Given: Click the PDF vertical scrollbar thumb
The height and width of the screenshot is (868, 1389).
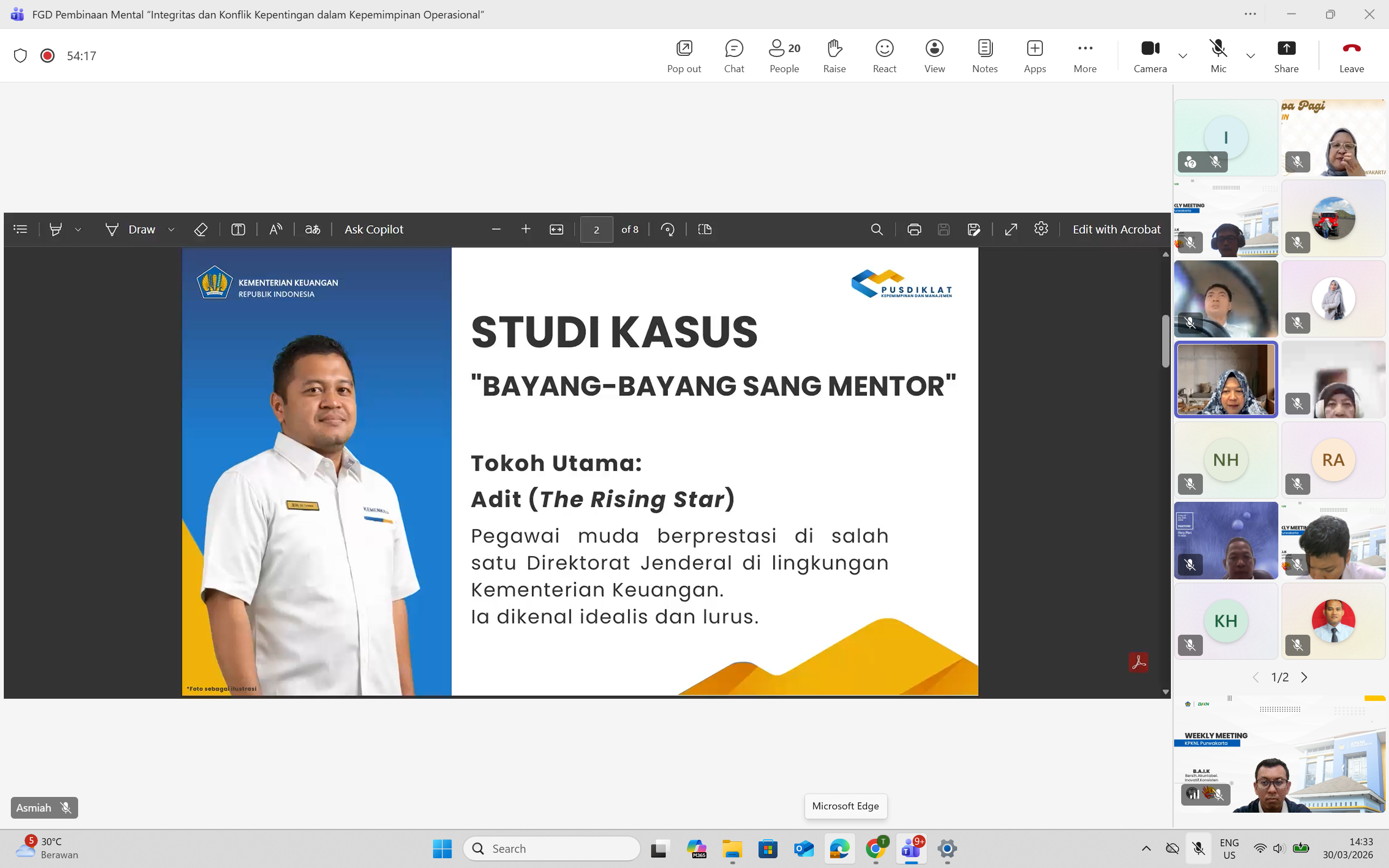Looking at the screenshot, I should click(x=1165, y=342).
